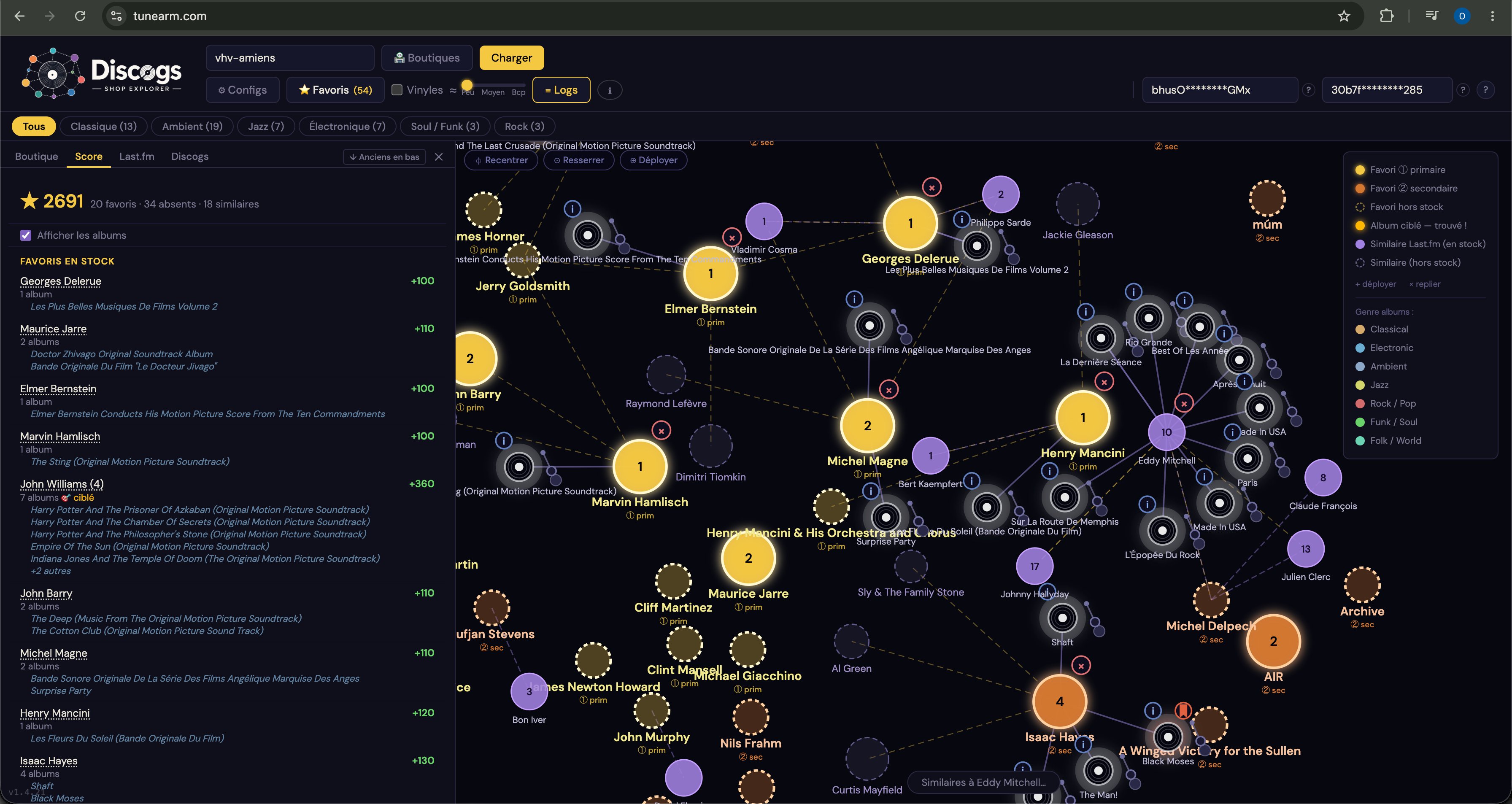Click the Rio Grande album vinyl disc
The image size is (1512, 804).
(x=1149, y=318)
